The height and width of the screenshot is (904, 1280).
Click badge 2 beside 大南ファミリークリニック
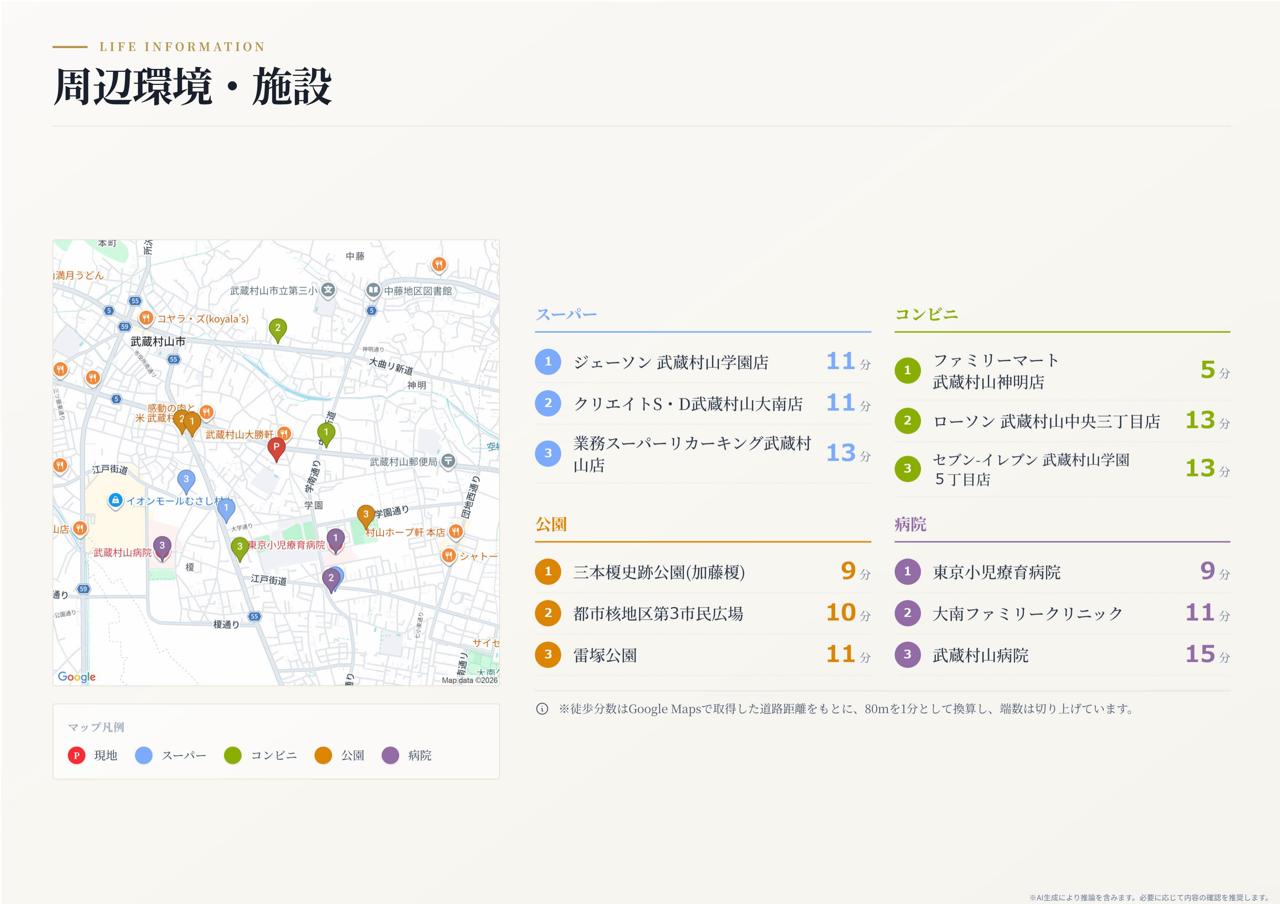pos(907,613)
